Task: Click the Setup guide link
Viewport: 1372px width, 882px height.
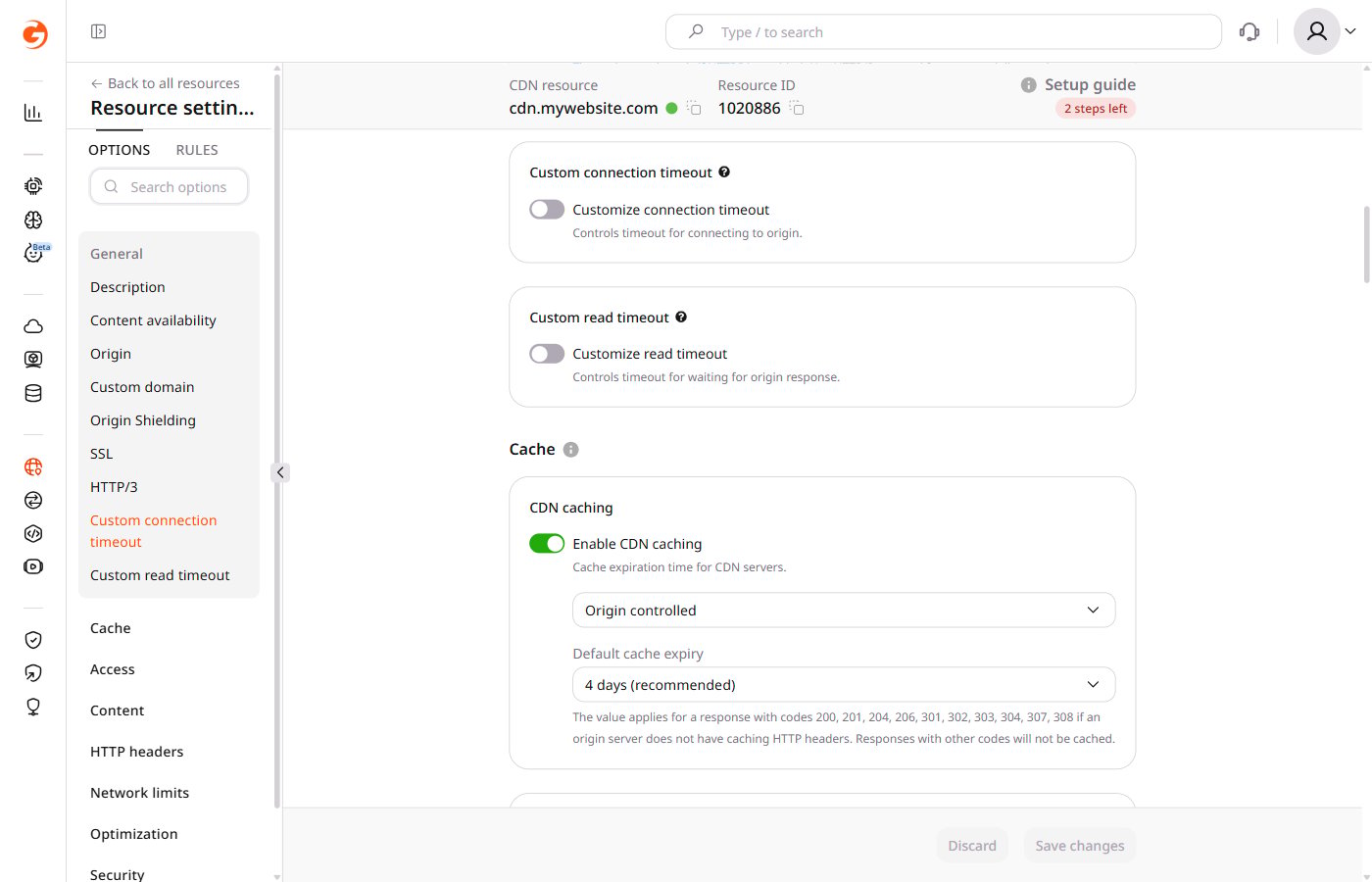Action: point(1091,84)
